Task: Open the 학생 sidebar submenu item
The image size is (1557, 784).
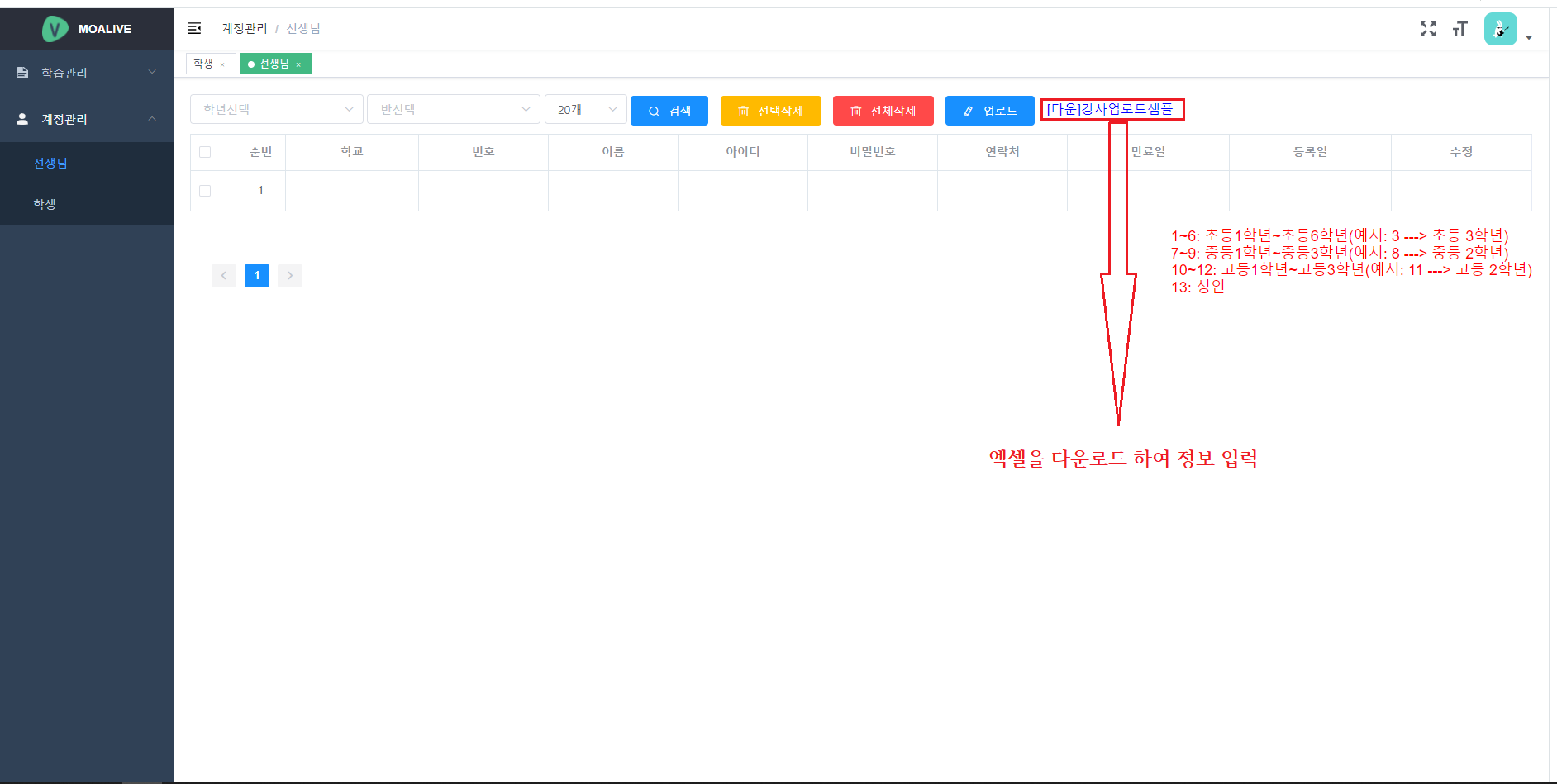Action: coord(87,204)
